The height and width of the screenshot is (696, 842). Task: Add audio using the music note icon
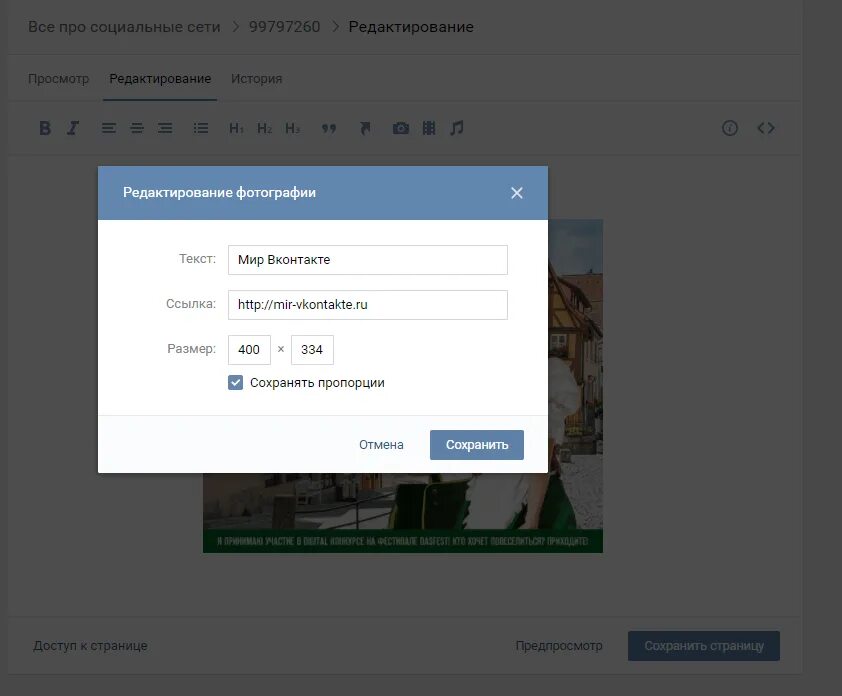pos(456,128)
